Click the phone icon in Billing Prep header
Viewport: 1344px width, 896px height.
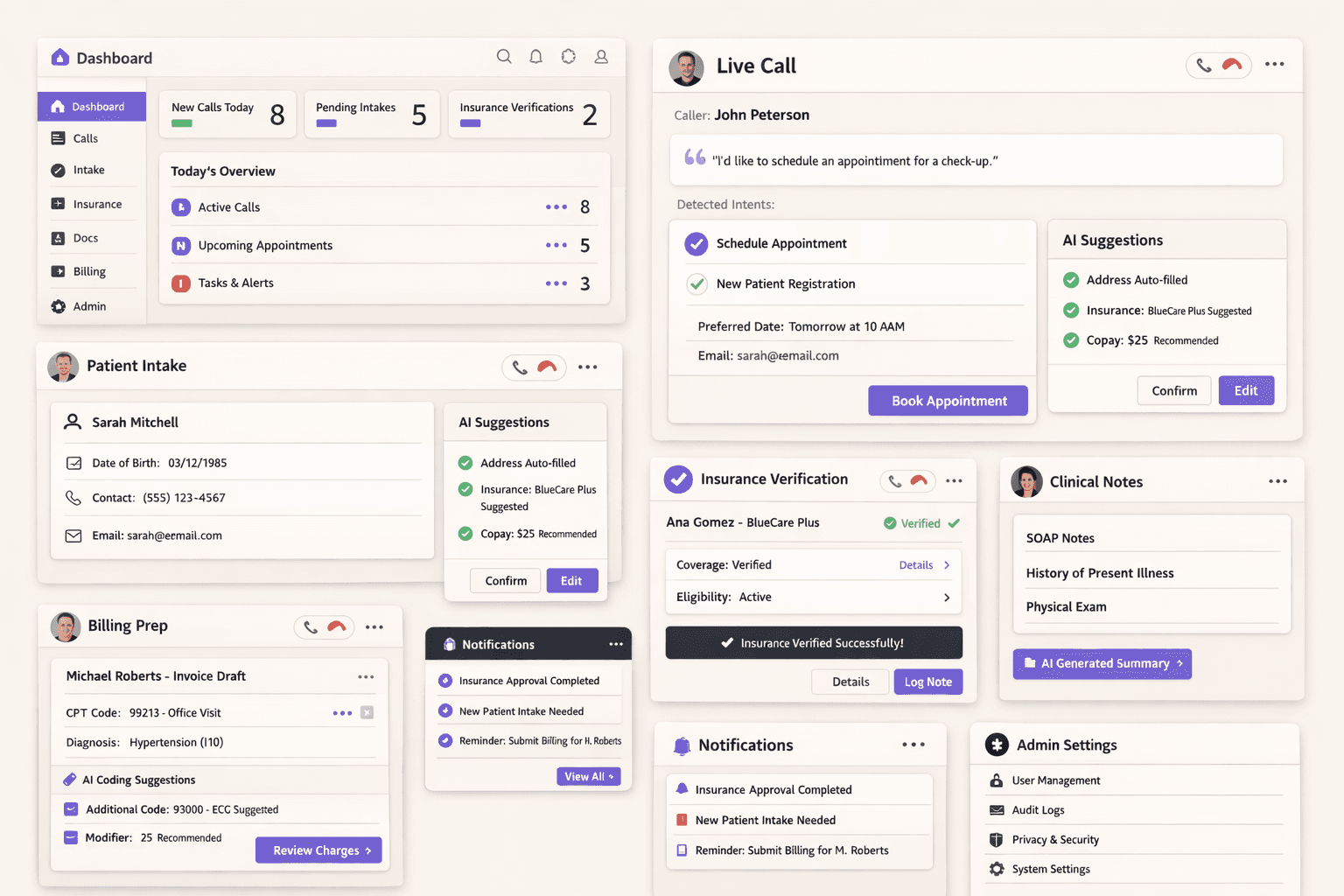[x=311, y=627]
